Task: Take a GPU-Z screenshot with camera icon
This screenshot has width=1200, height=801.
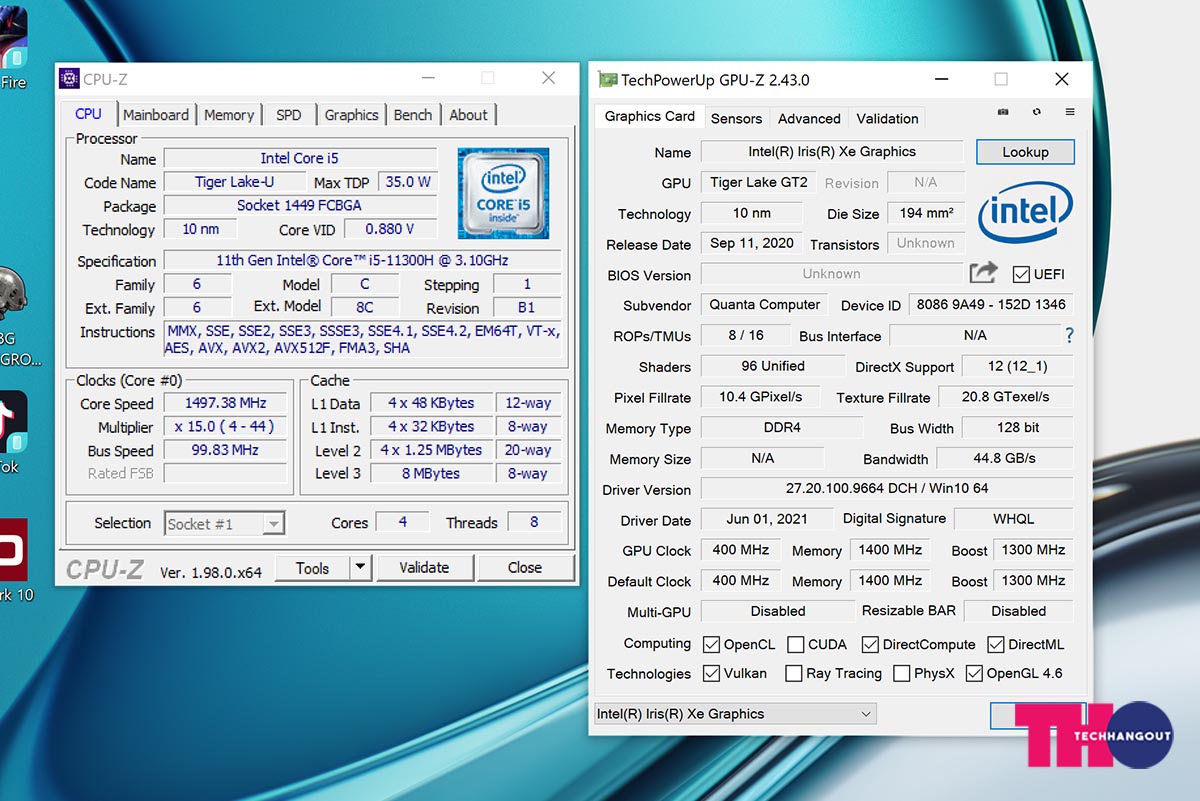Action: [x=1003, y=112]
